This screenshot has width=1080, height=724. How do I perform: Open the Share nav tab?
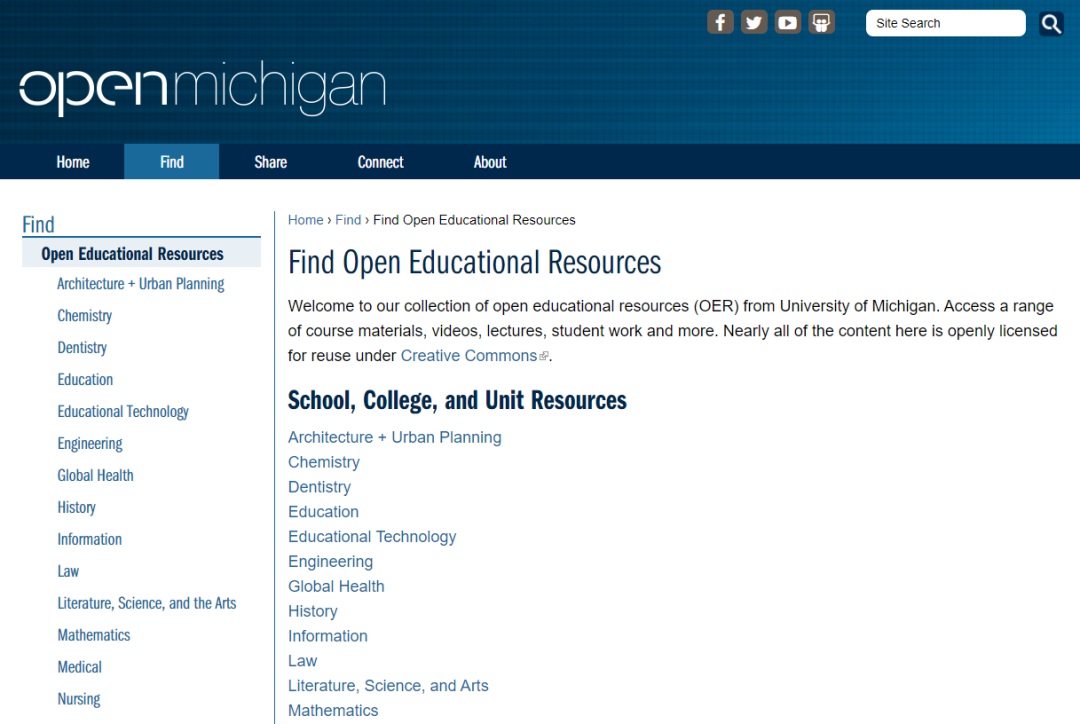click(x=271, y=162)
